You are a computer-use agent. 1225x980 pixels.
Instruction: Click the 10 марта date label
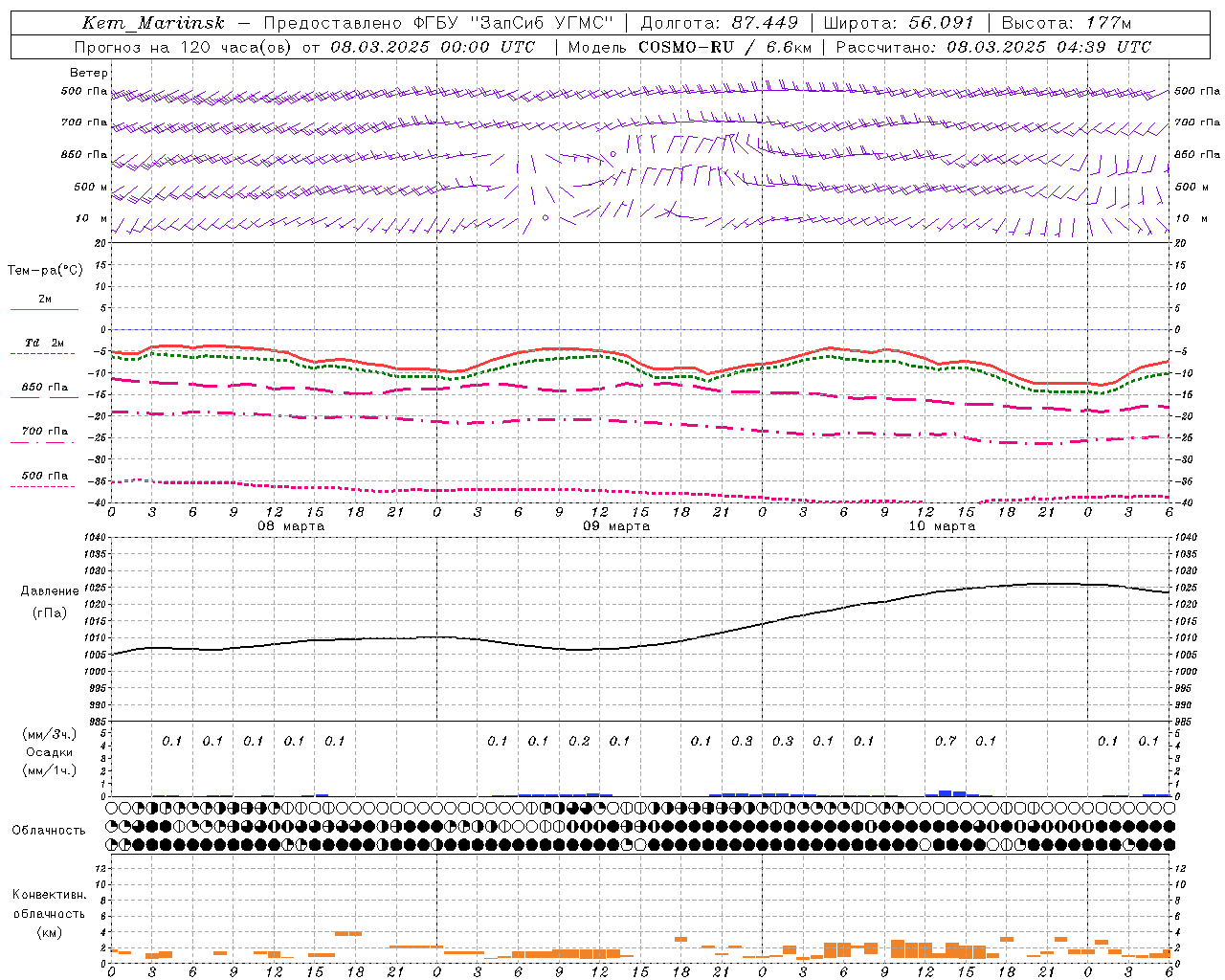942,526
